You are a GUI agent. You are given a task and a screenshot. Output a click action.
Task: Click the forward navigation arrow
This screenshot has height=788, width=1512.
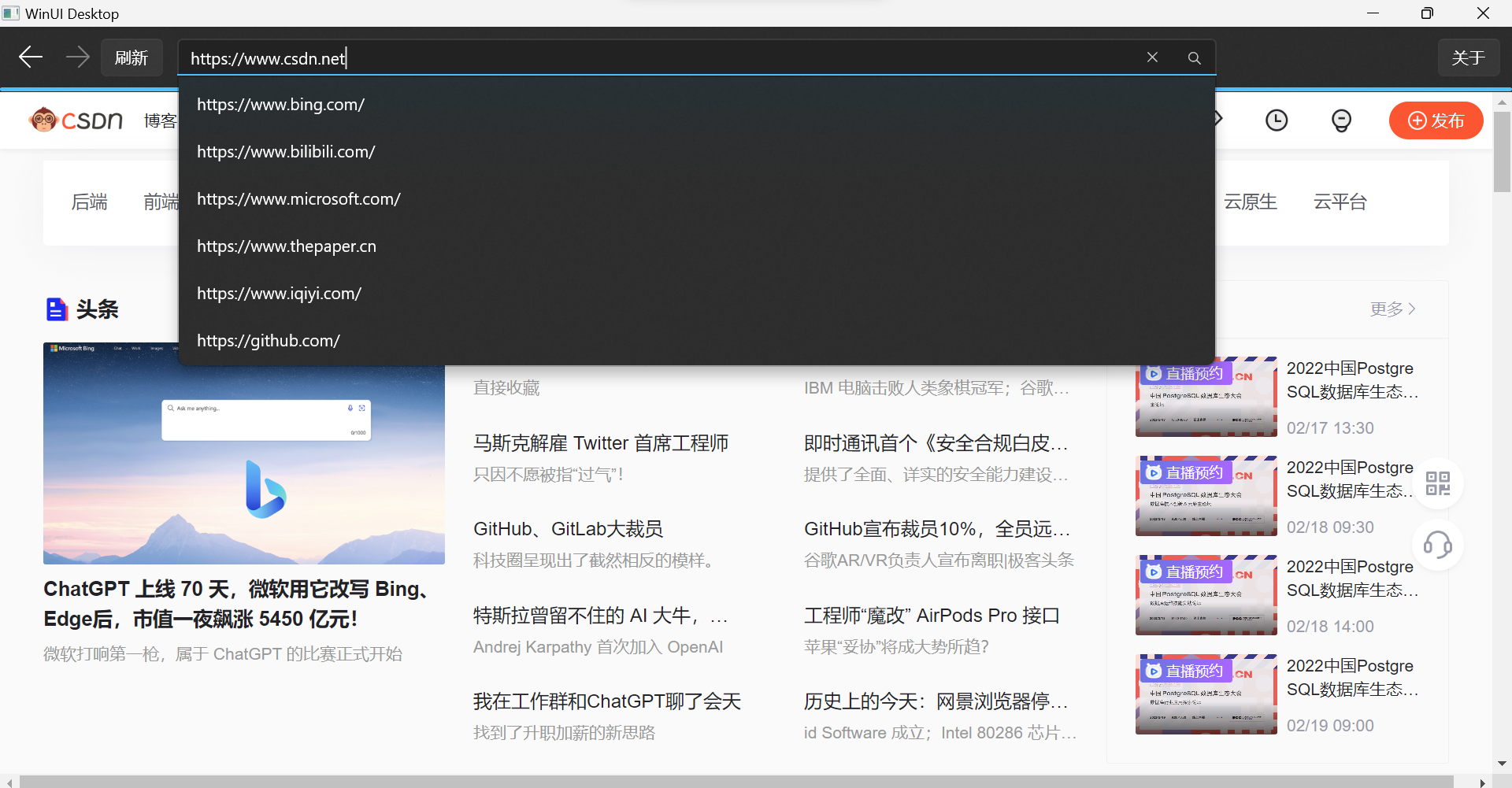[77, 57]
